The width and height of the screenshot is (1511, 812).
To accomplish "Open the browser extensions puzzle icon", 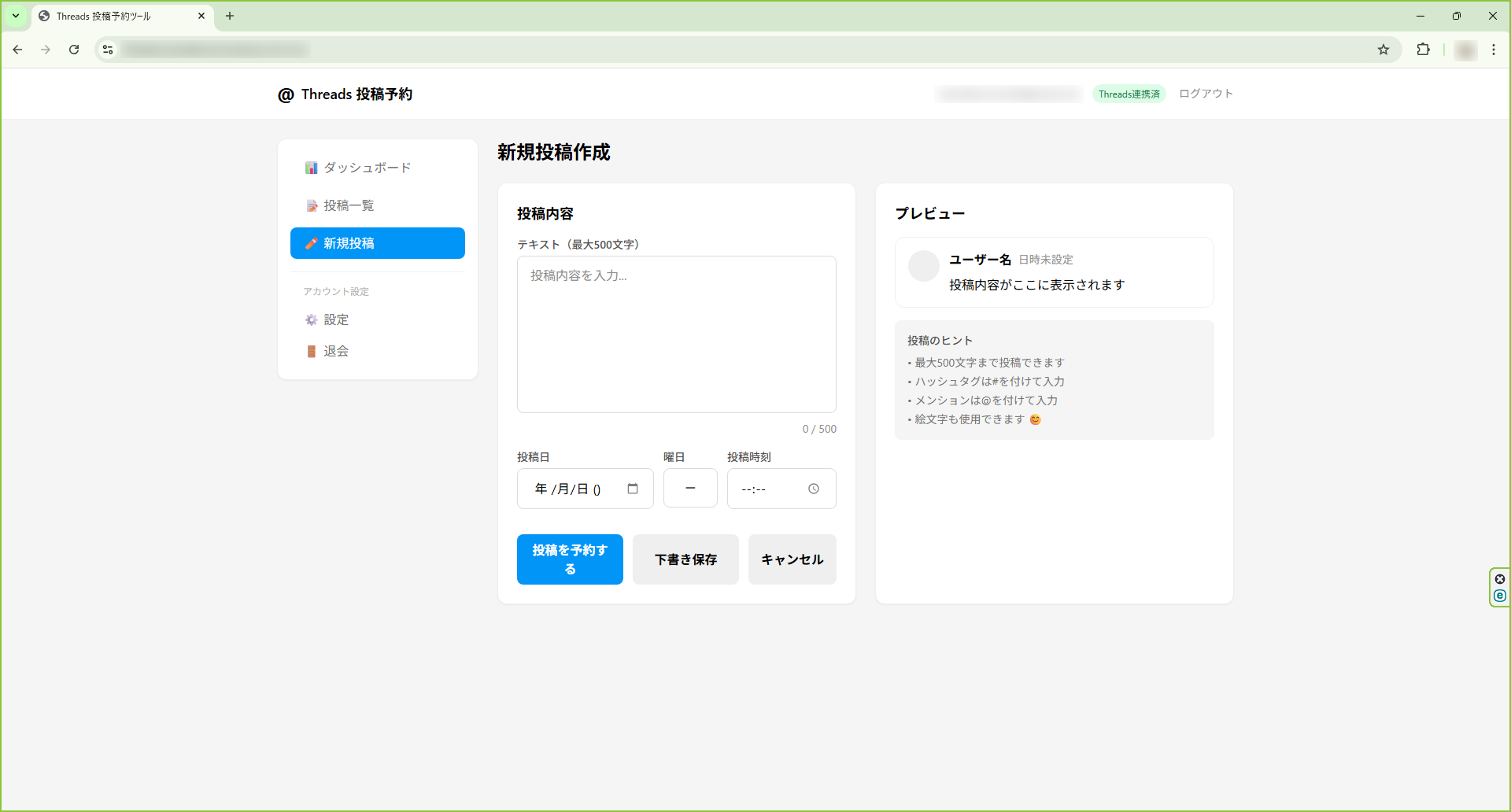I will (x=1424, y=49).
